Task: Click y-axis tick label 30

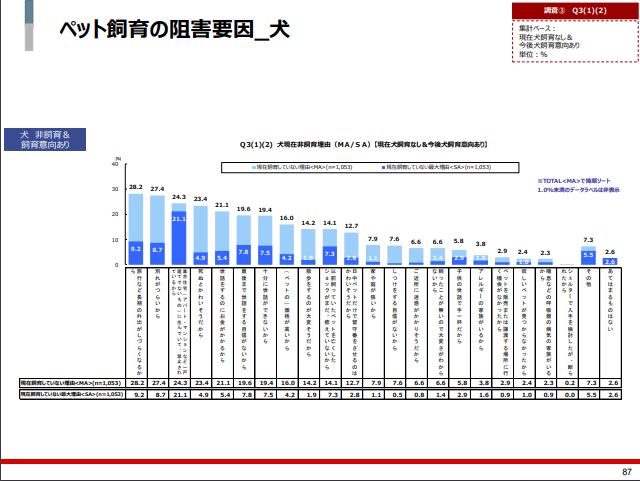Action: pyautogui.click(x=115, y=189)
